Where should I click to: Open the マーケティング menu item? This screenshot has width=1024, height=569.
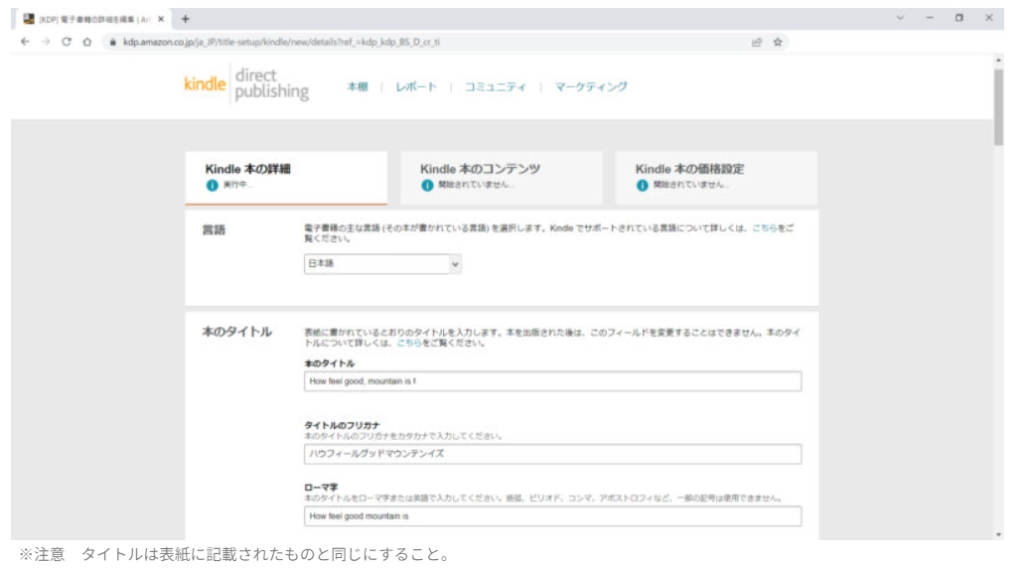[591, 87]
